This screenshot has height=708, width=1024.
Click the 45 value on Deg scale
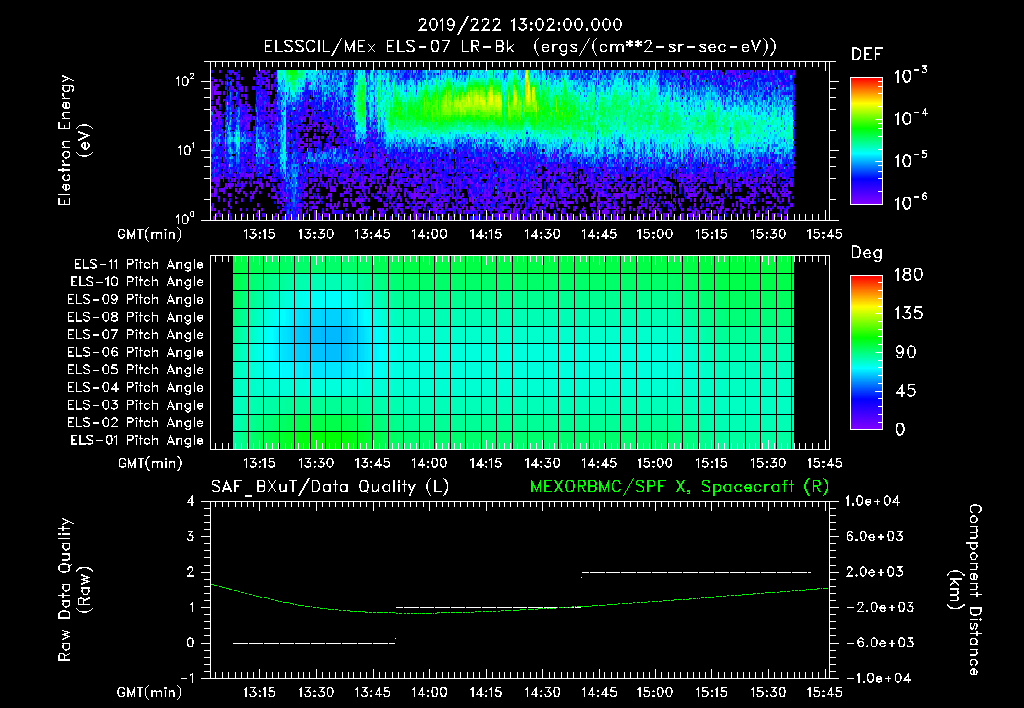[x=906, y=391]
